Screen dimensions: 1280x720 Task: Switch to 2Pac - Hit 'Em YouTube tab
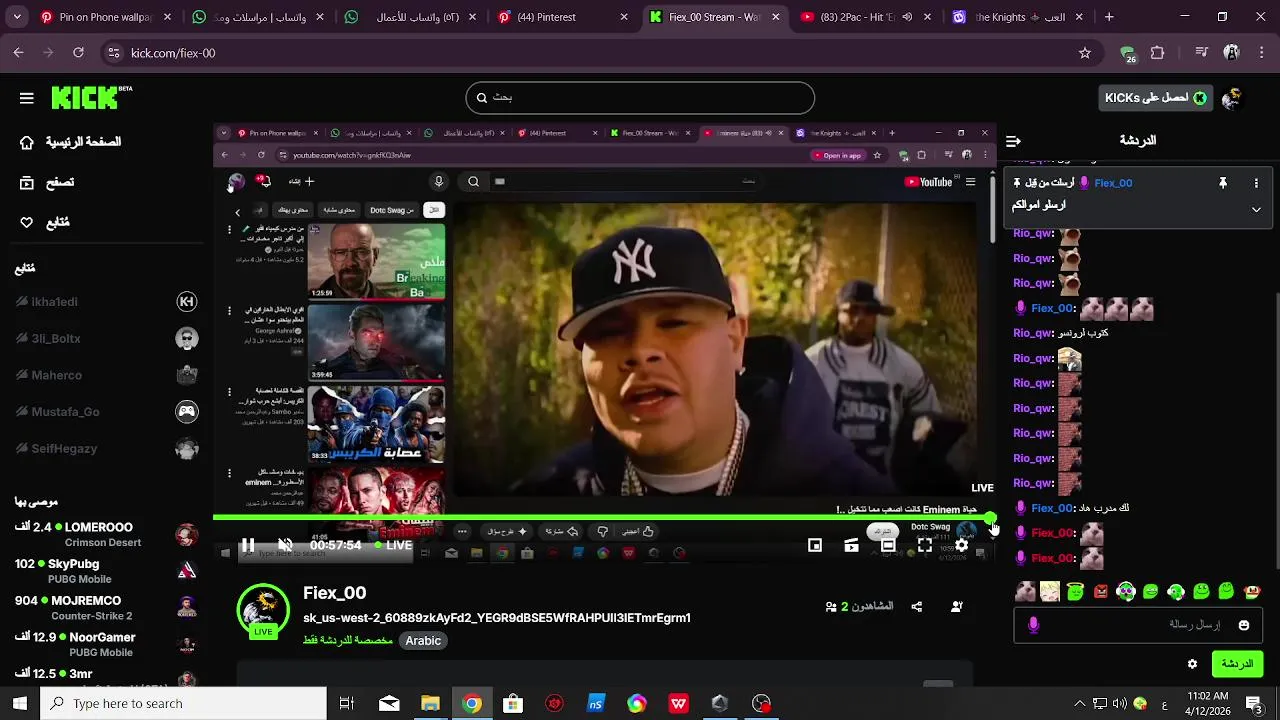[x=866, y=17]
